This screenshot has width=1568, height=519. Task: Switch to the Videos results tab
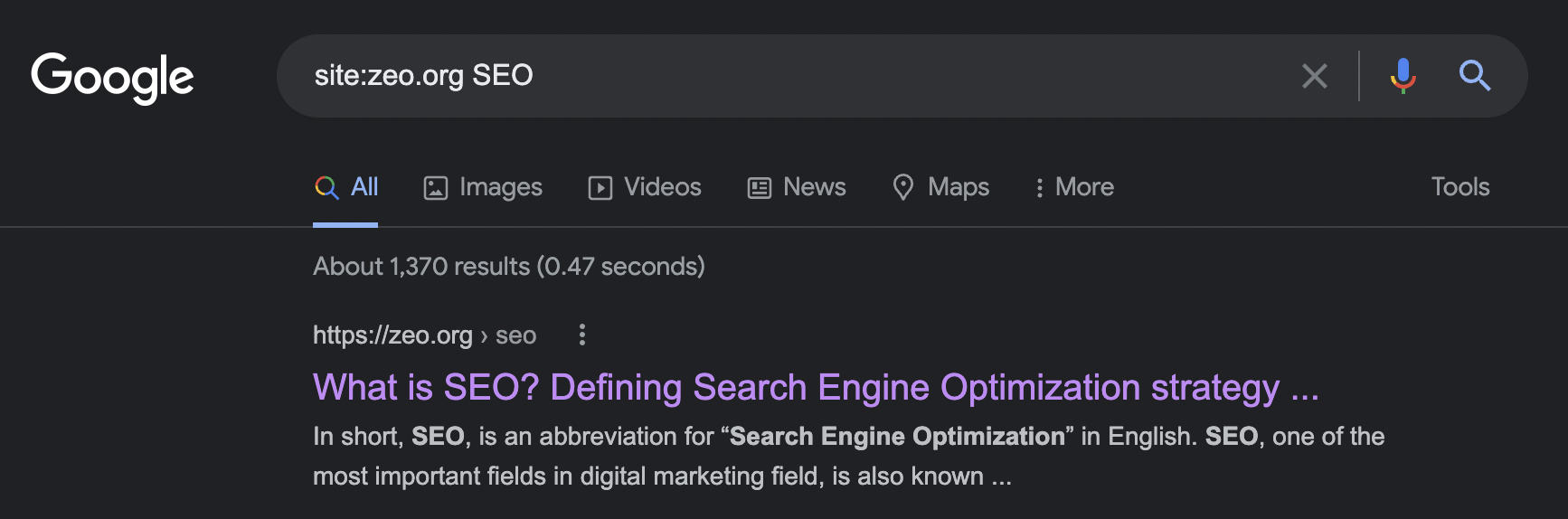[645, 187]
